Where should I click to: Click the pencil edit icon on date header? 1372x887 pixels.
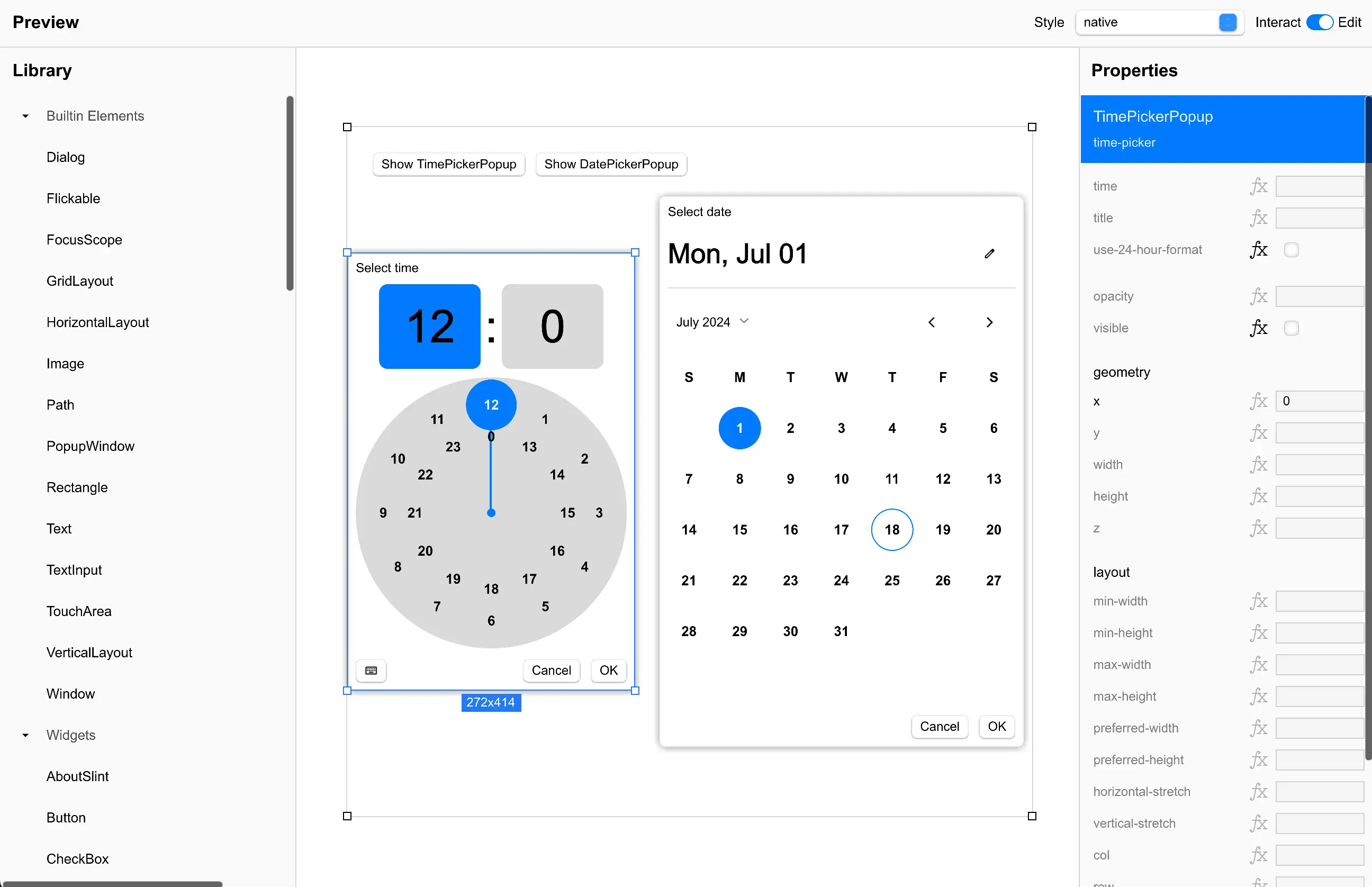click(989, 253)
